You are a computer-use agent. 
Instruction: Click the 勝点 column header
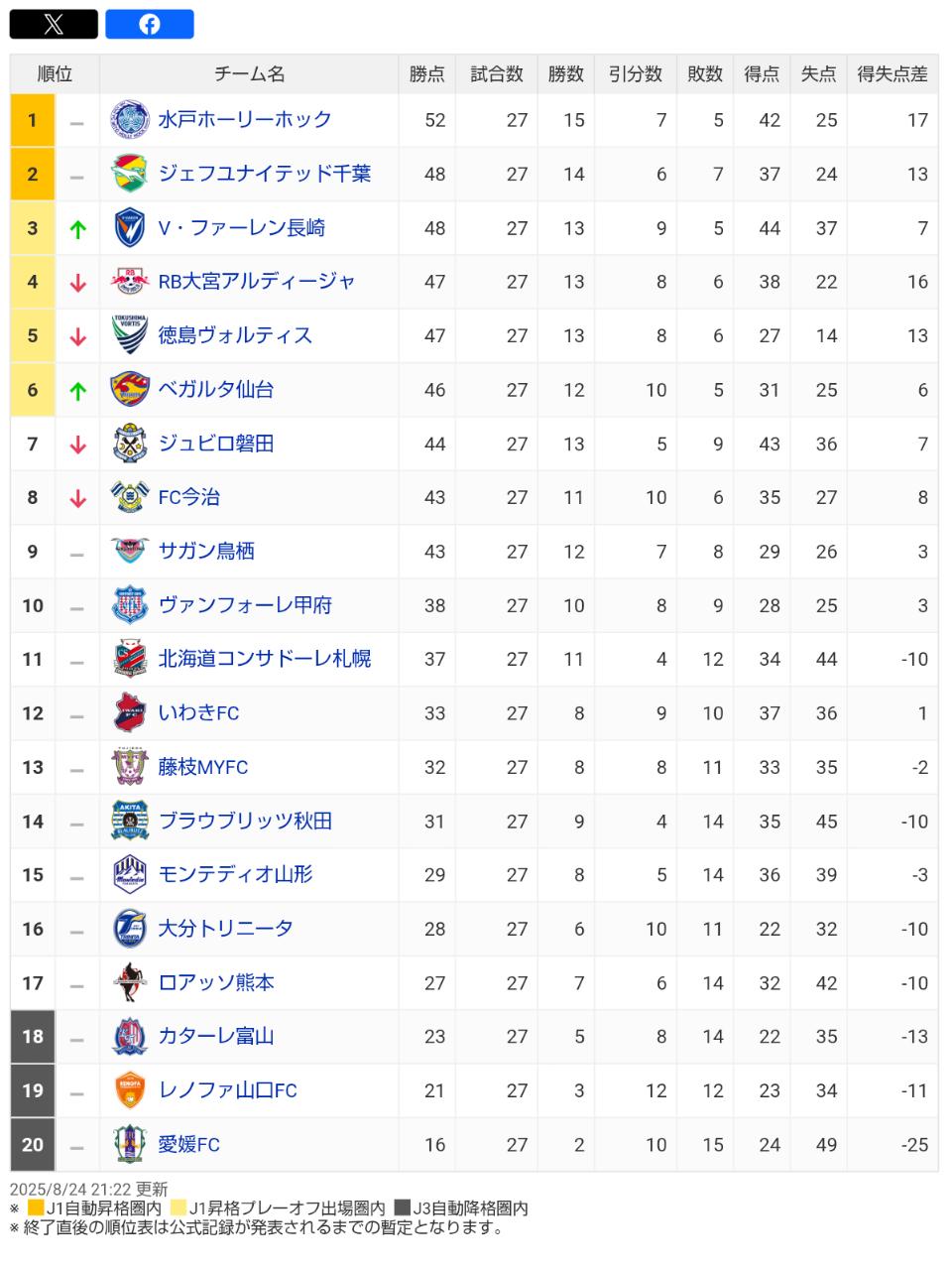[427, 74]
